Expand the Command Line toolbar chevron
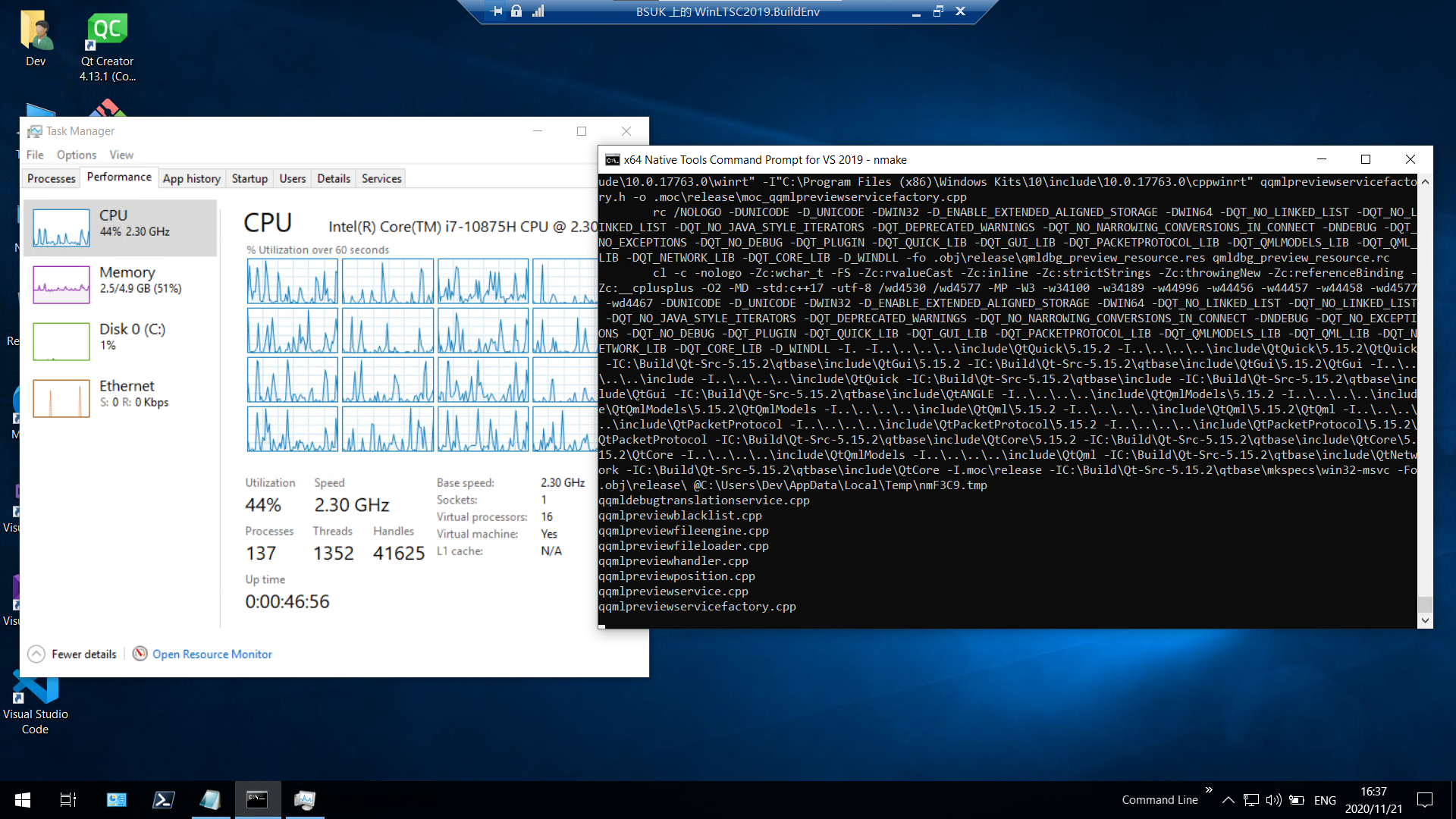This screenshot has width=1456, height=819. 1209,789
